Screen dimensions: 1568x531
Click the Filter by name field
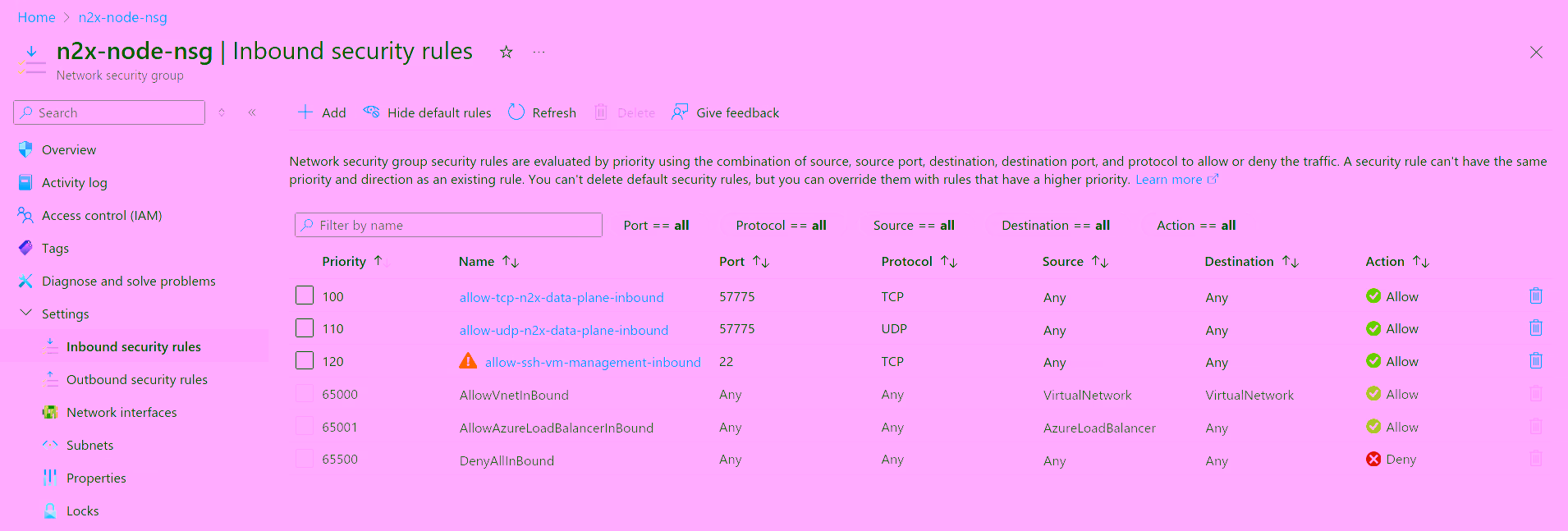(x=448, y=225)
